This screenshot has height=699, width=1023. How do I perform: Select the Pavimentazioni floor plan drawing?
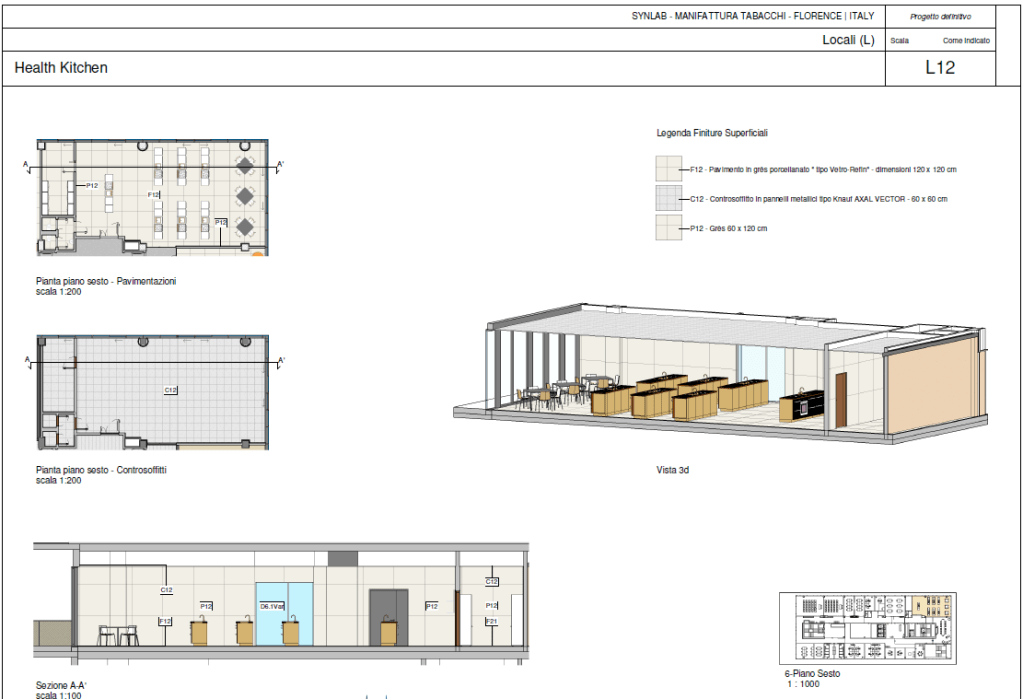[152, 198]
